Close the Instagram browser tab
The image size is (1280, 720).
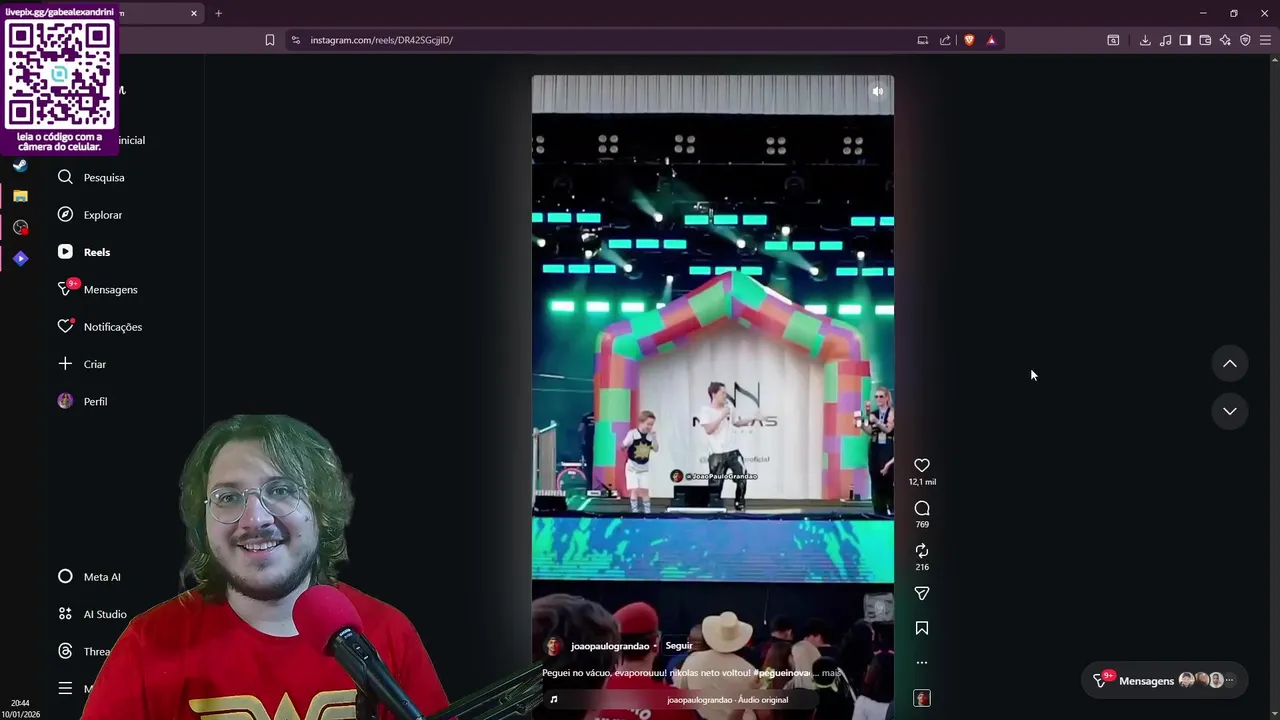point(194,13)
